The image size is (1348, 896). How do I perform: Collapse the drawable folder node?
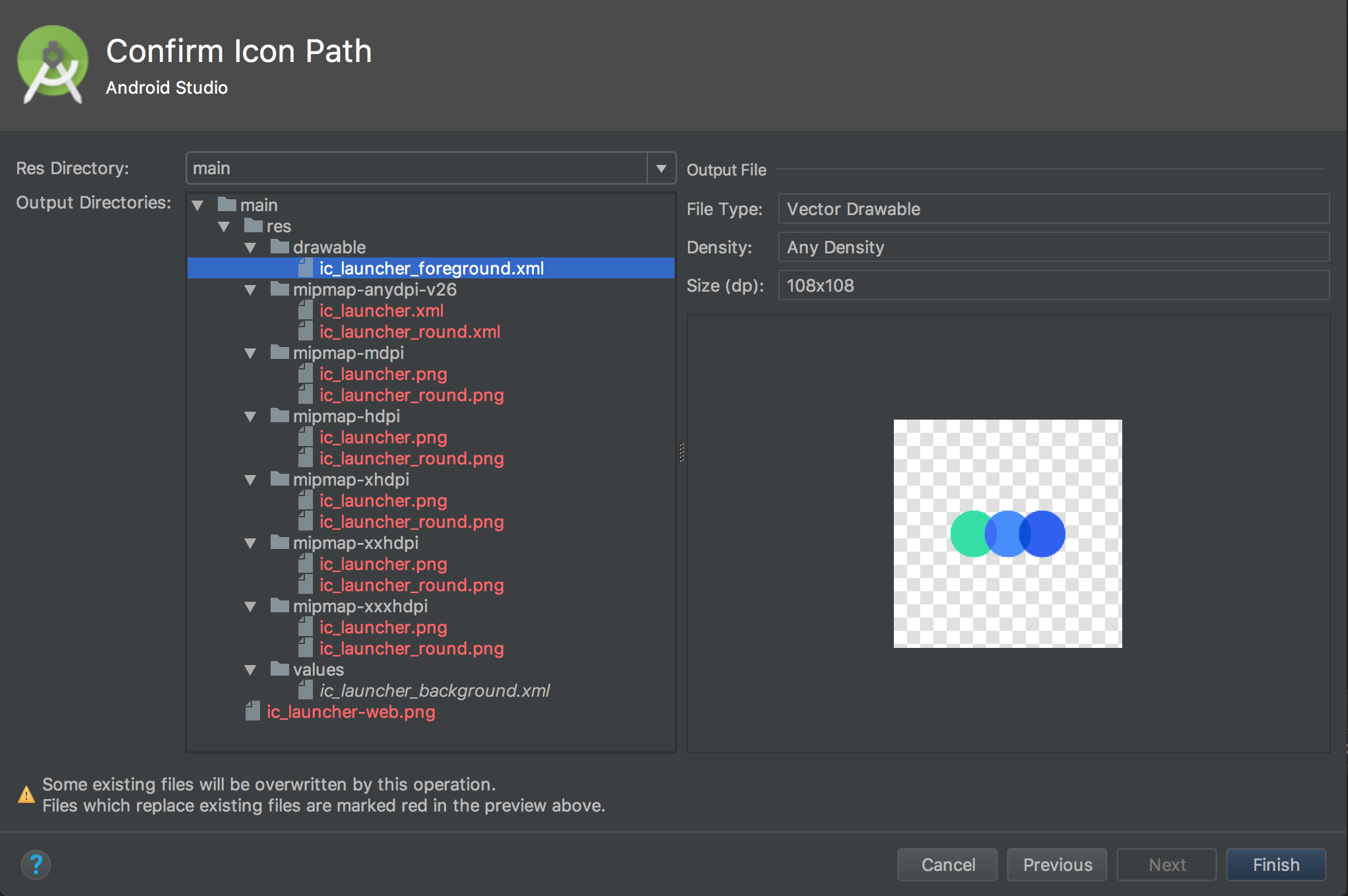(250, 247)
